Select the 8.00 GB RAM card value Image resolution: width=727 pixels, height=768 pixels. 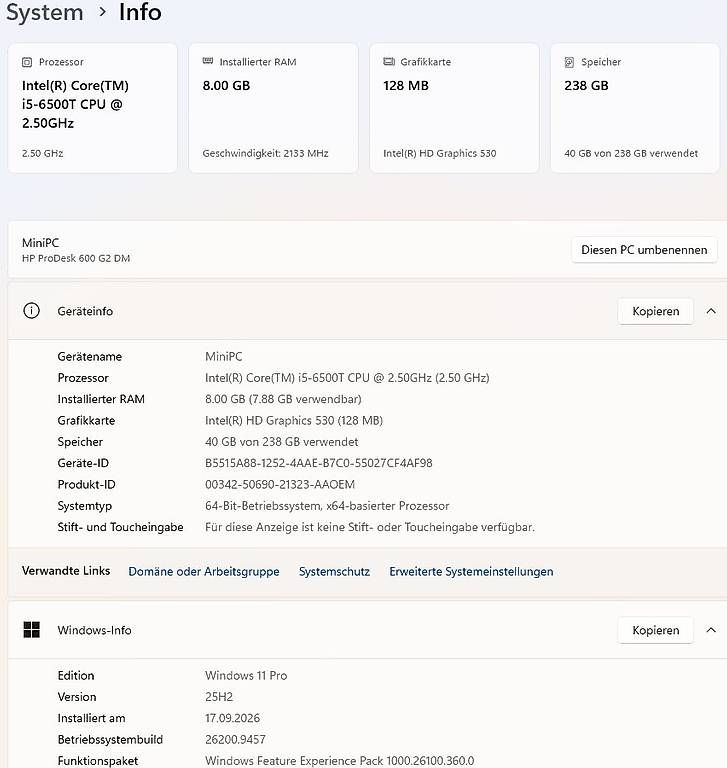point(226,86)
